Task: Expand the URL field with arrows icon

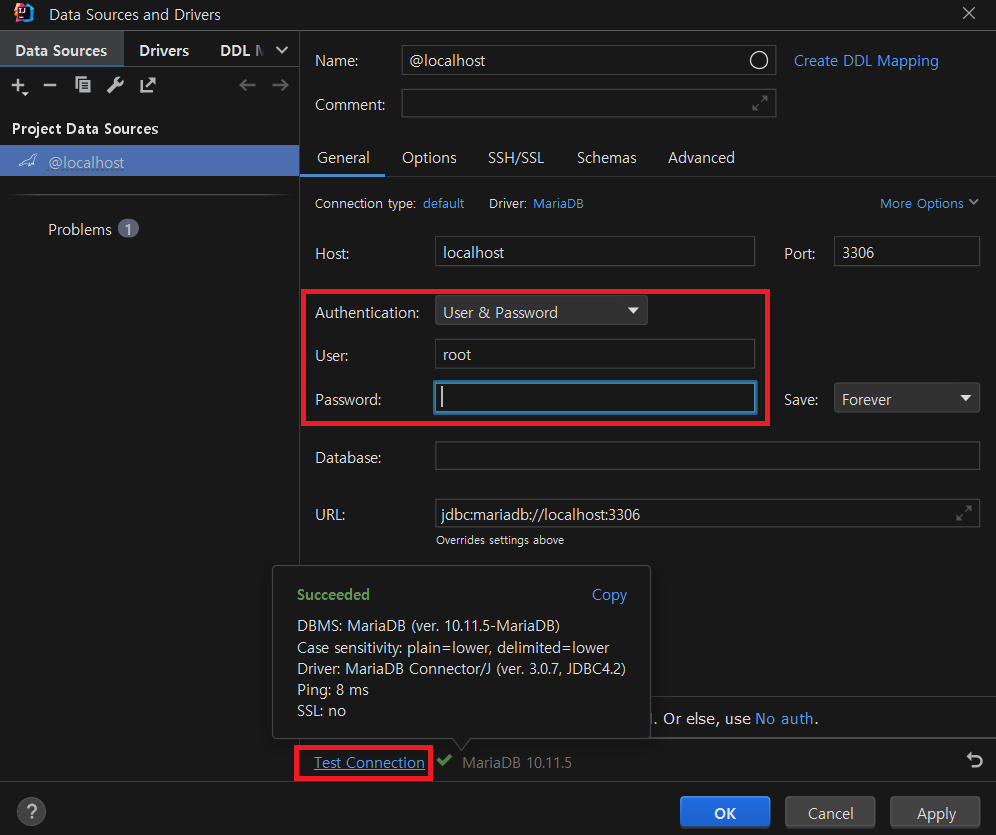Action: 964,513
